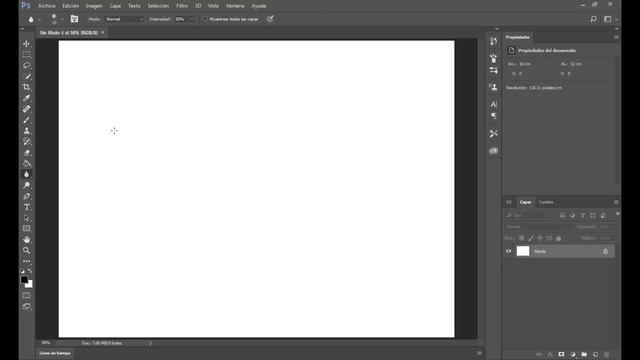This screenshot has height=360, width=640.
Task: Hide the Fondo layer
Action: (x=509, y=251)
